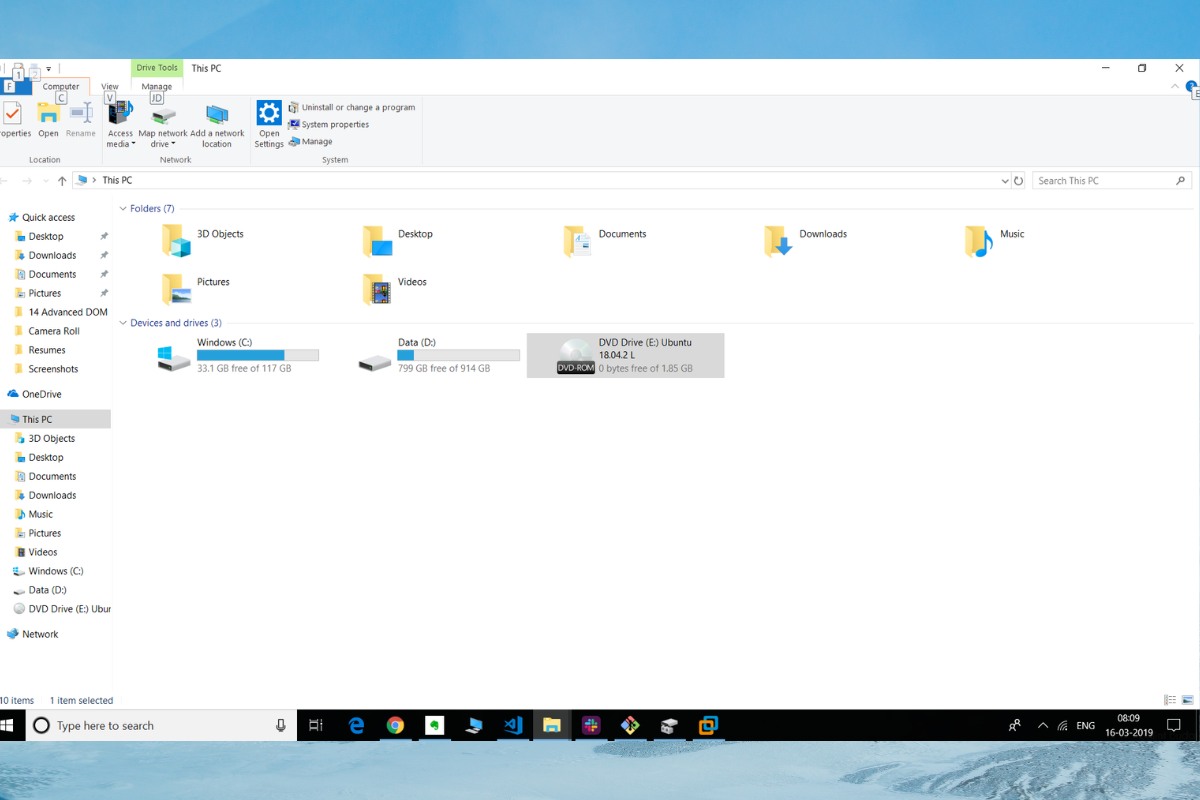1200x800 pixels.
Task: Open the 3D Objects folder icon
Action: 176,240
